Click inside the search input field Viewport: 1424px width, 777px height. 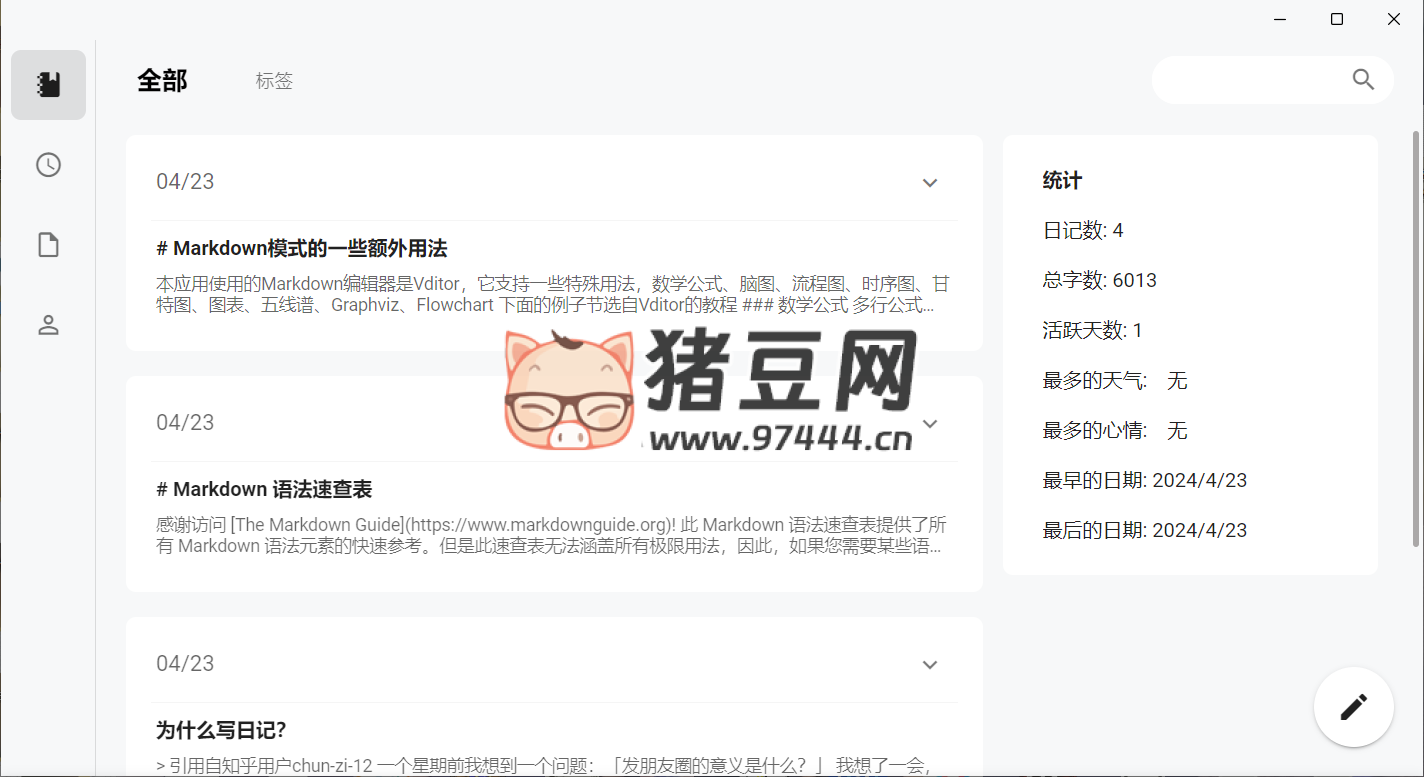pyautogui.click(x=1250, y=80)
